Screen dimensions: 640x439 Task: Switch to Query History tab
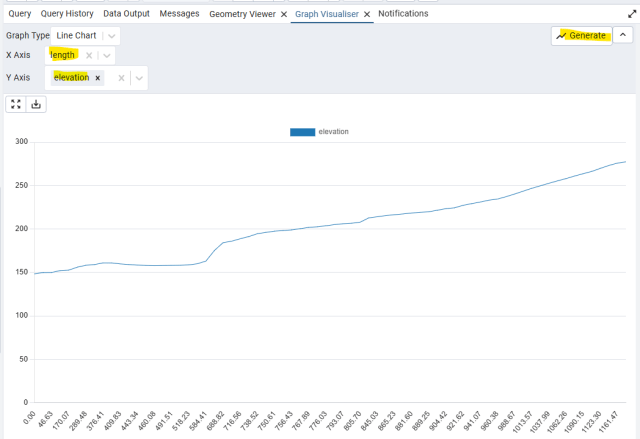point(67,14)
